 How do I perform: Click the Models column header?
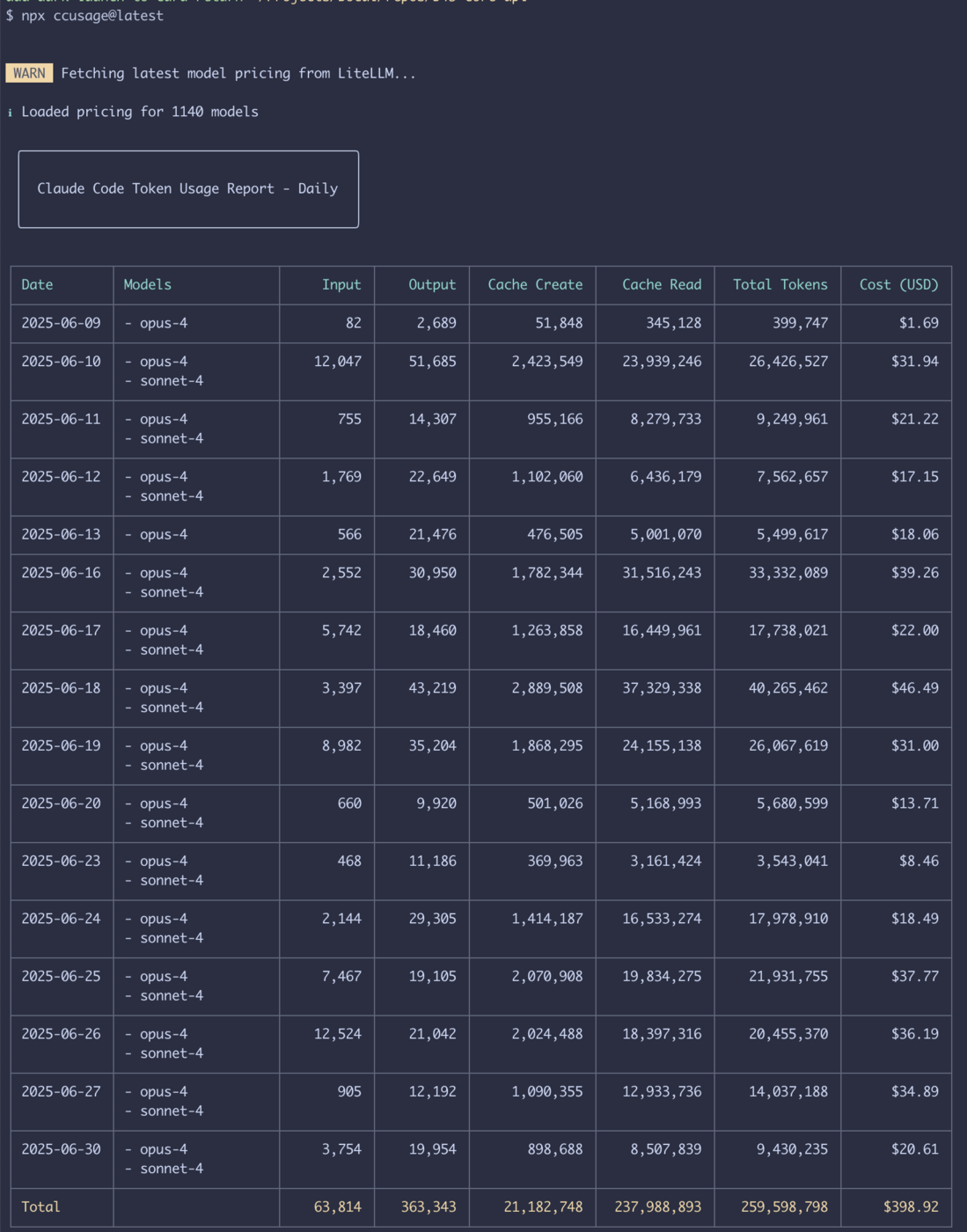pyautogui.click(x=147, y=284)
